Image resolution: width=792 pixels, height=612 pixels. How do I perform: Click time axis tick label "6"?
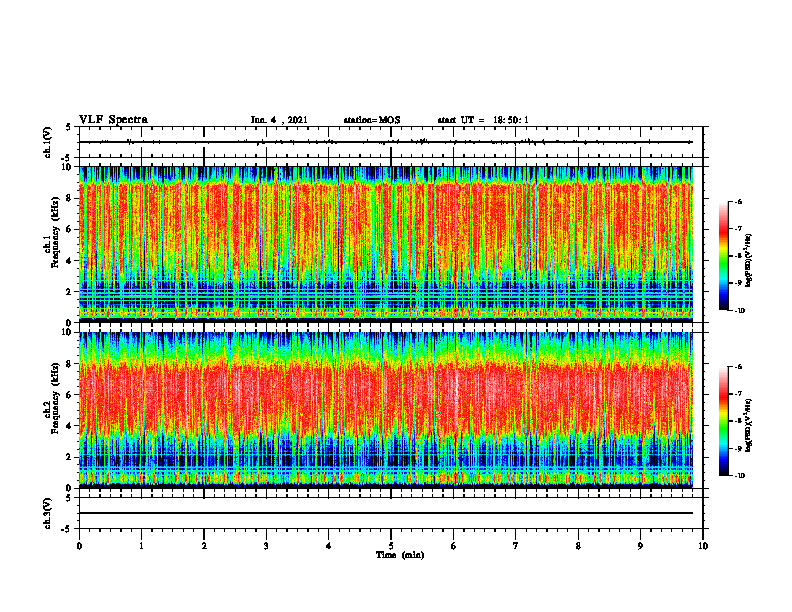click(x=454, y=546)
